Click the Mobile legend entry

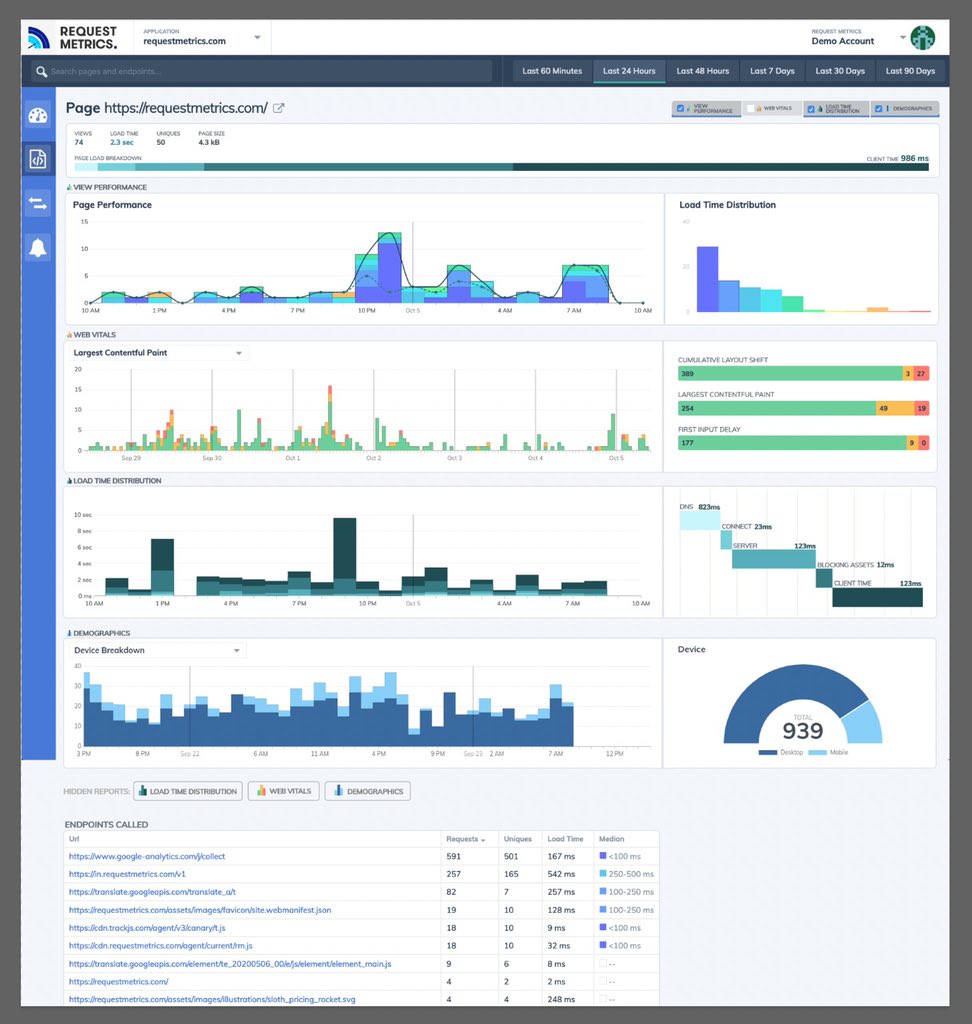coord(828,752)
